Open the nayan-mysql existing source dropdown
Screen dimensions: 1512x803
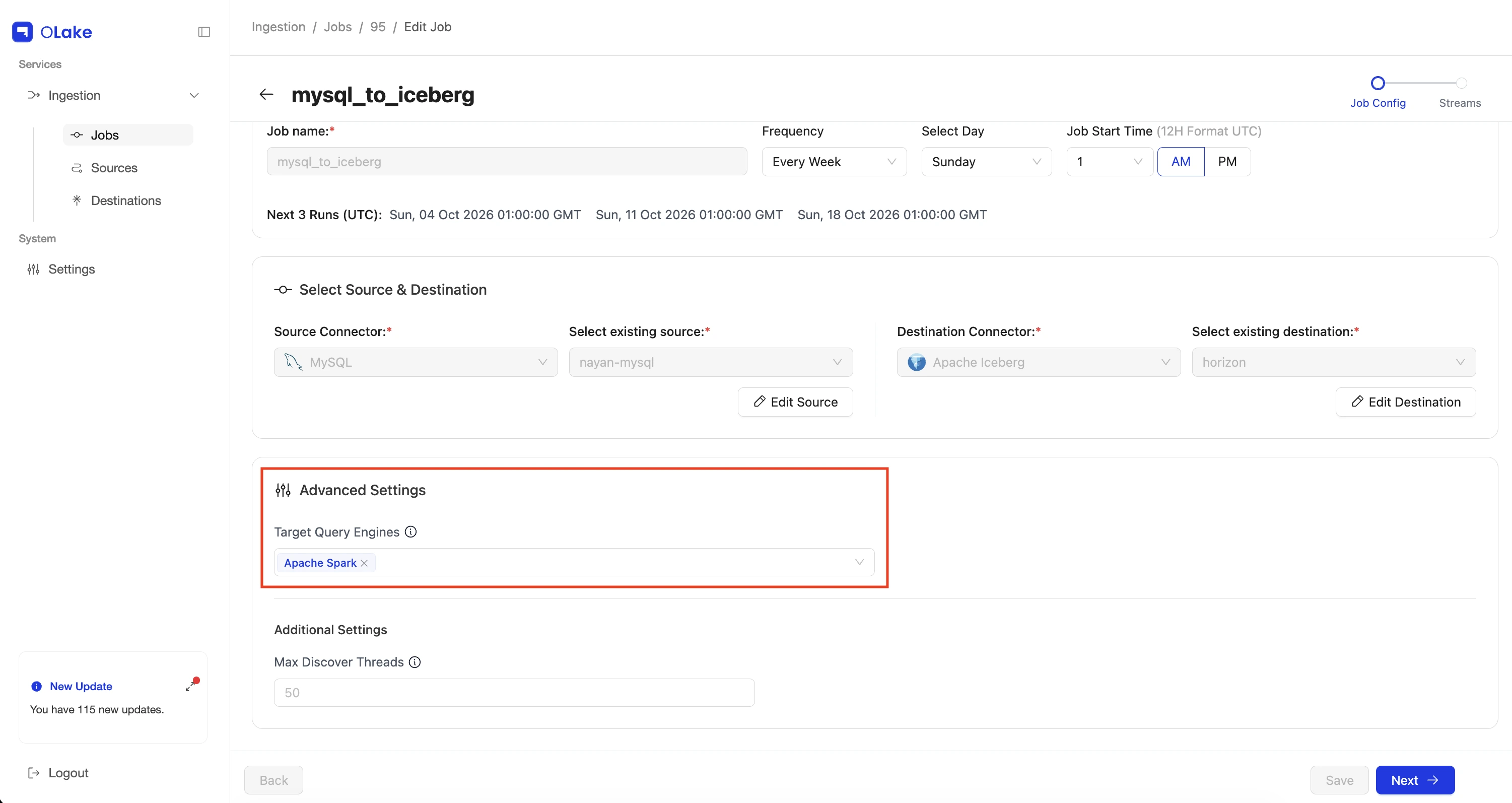711,362
